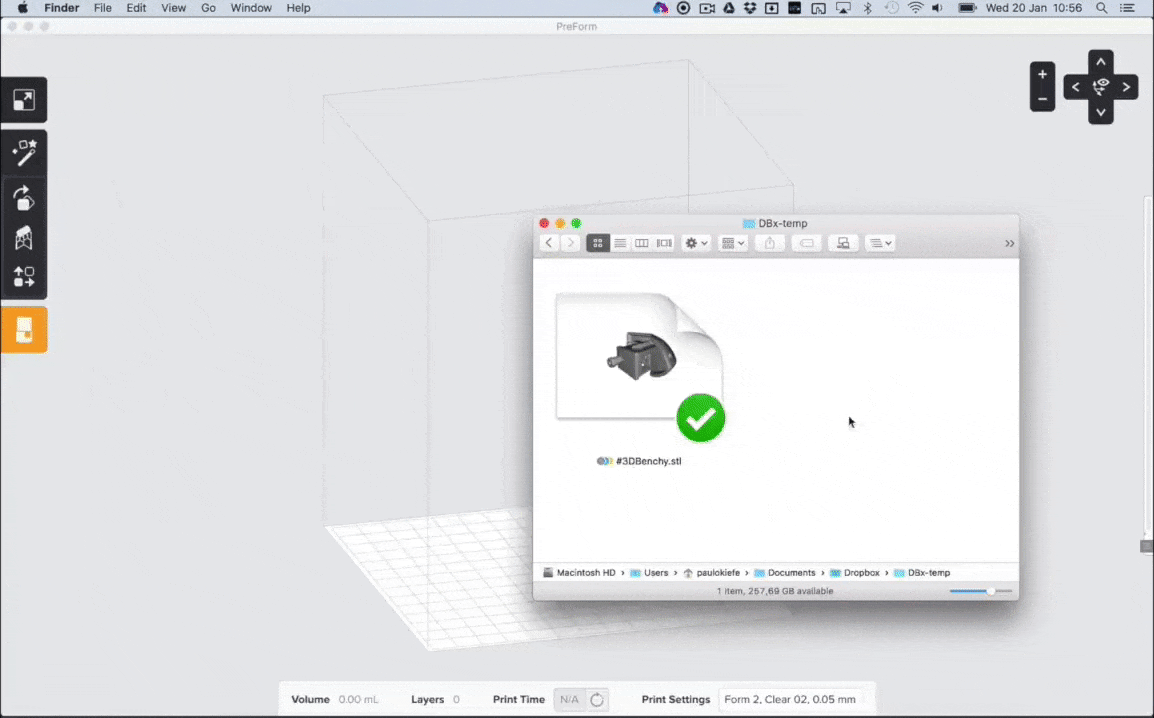The height and width of the screenshot is (718, 1154).
Task: Switch Finder to icon view
Action: click(598, 243)
